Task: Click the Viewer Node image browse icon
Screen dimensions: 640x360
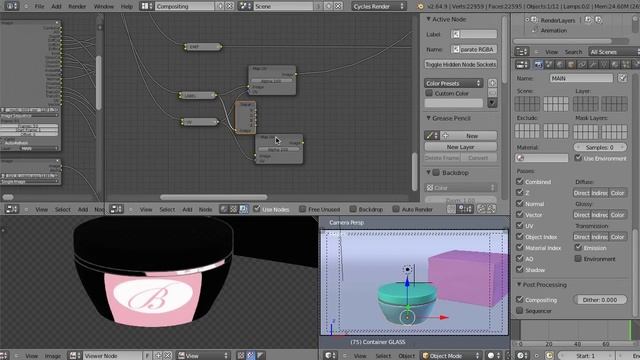Action: 74,356
